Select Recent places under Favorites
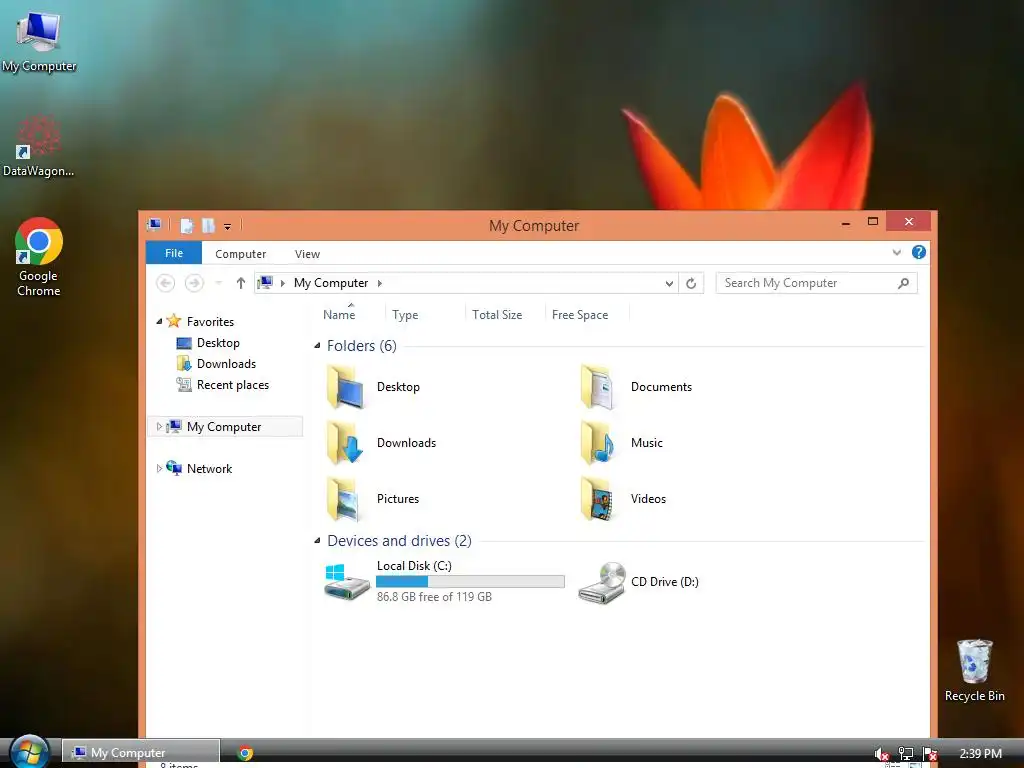This screenshot has width=1024, height=768. pos(232,385)
